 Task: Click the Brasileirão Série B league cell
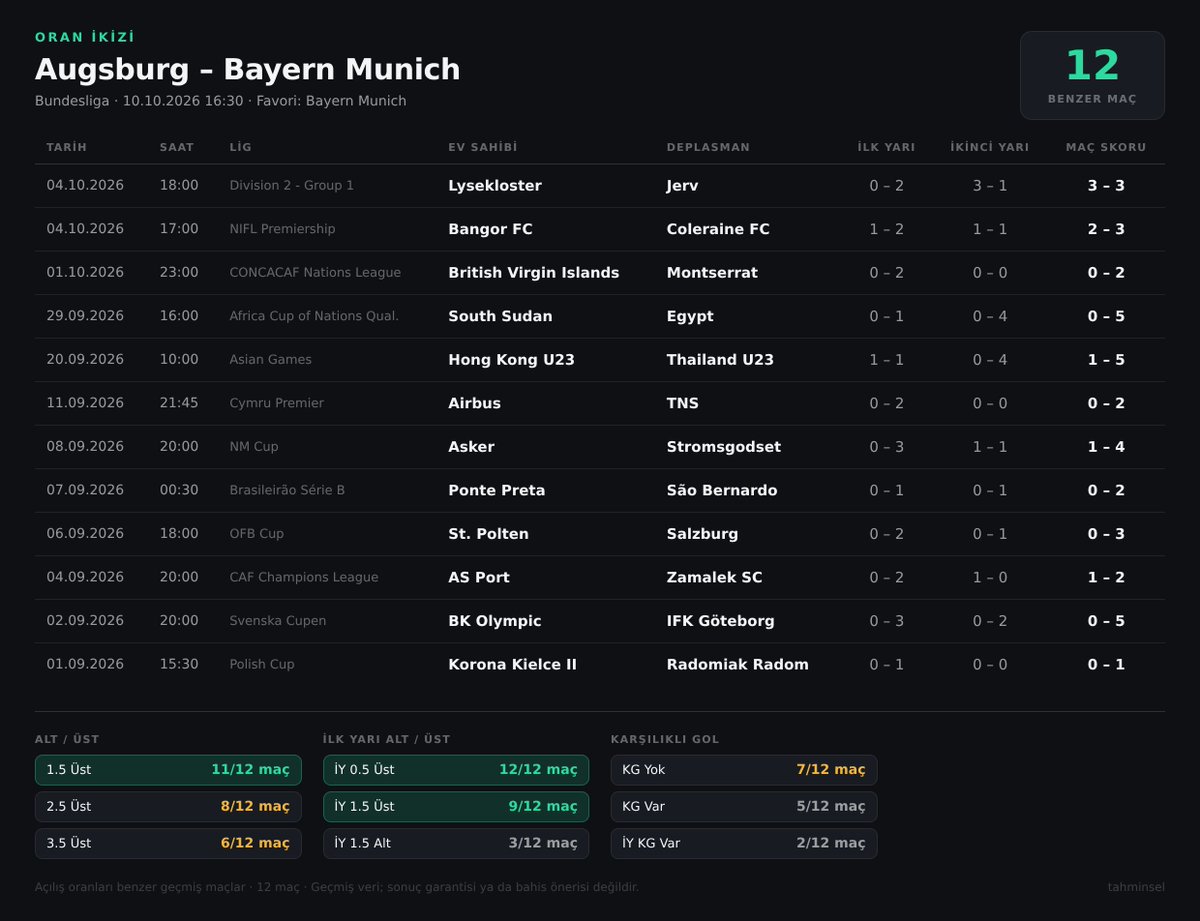click(x=287, y=490)
